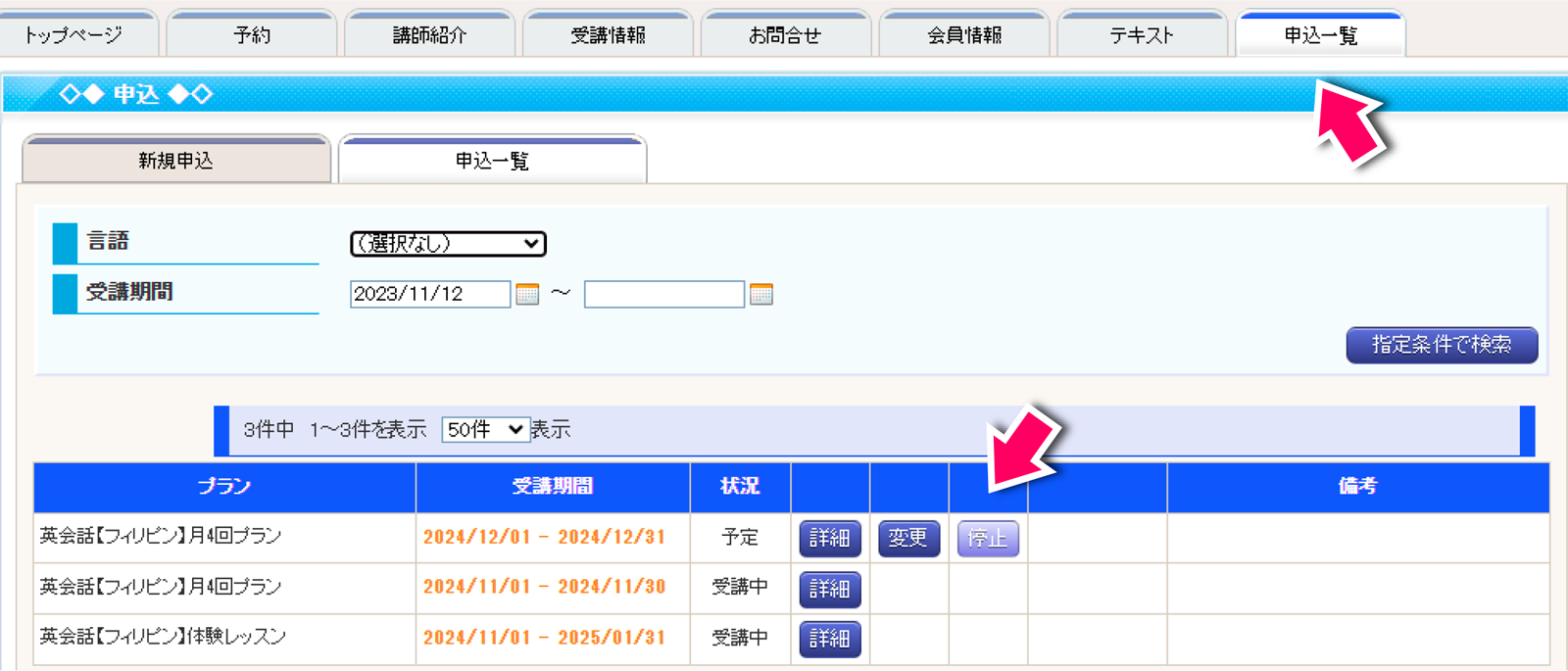Click the period 2024/12/01 - 2024/12/31

click(x=544, y=537)
